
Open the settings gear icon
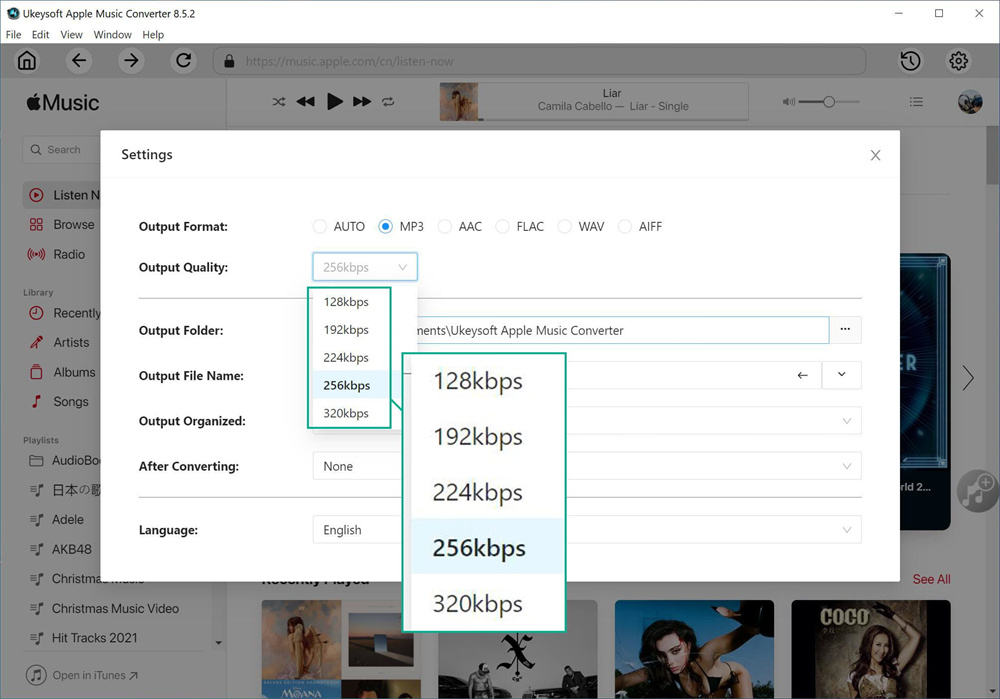[958, 61]
